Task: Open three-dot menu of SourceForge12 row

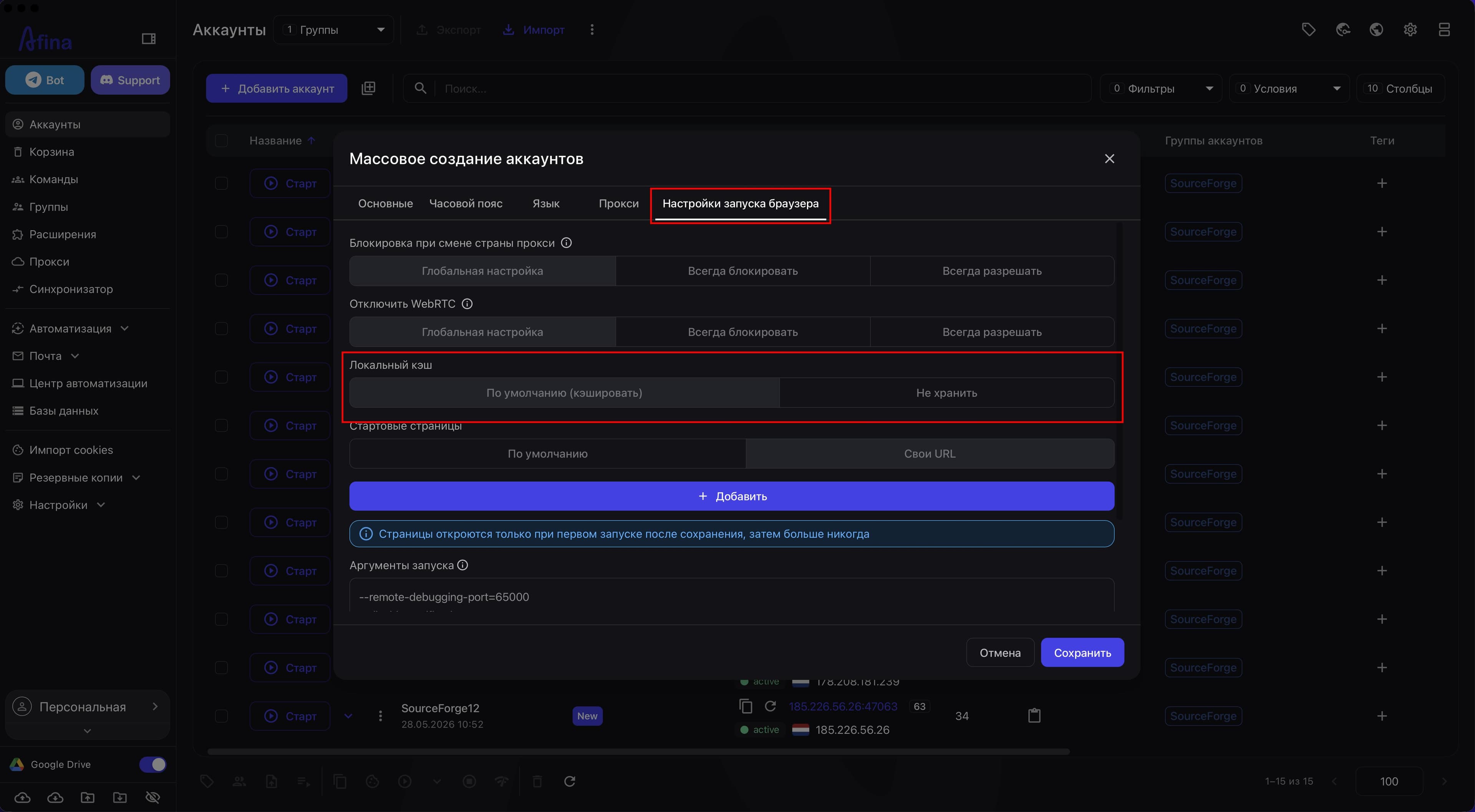Action: (x=380, y=716)
